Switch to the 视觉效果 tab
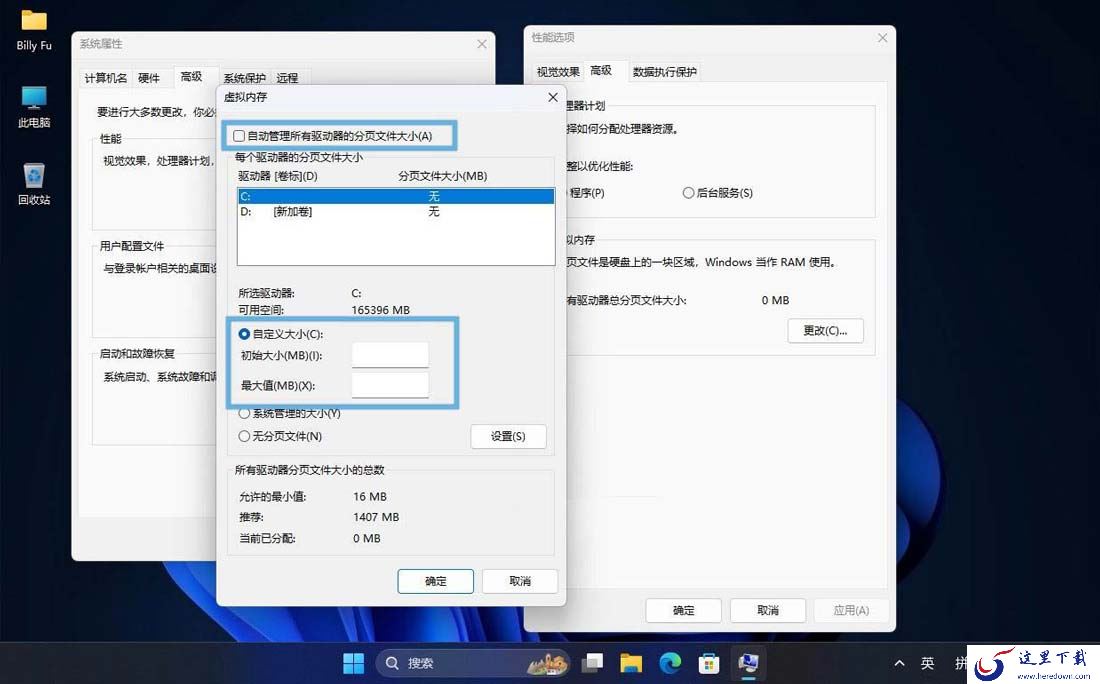 tap(558, 72)
